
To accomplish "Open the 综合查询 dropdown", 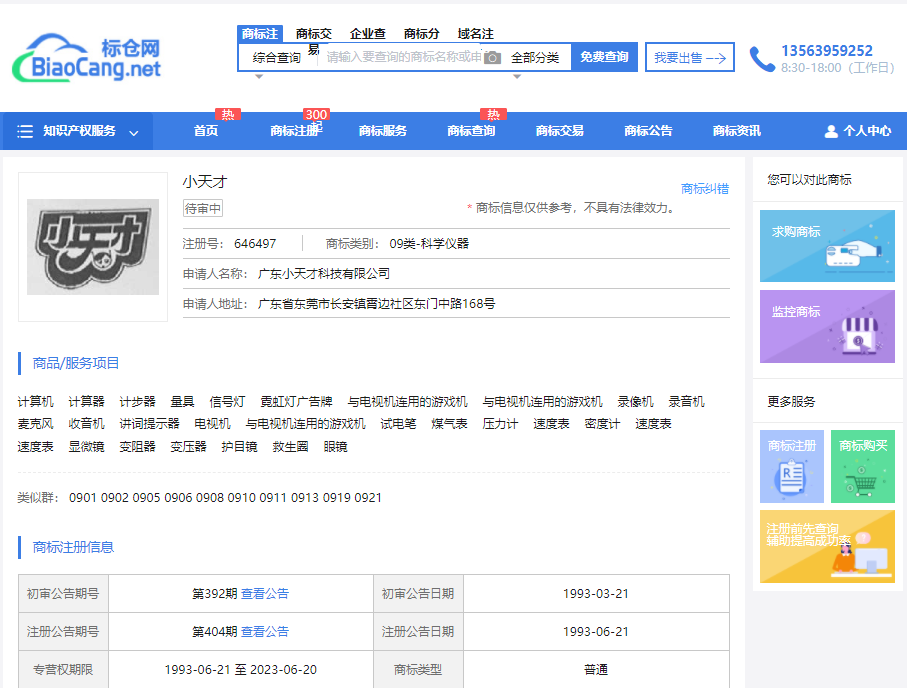I will click(x=276, y=57).
